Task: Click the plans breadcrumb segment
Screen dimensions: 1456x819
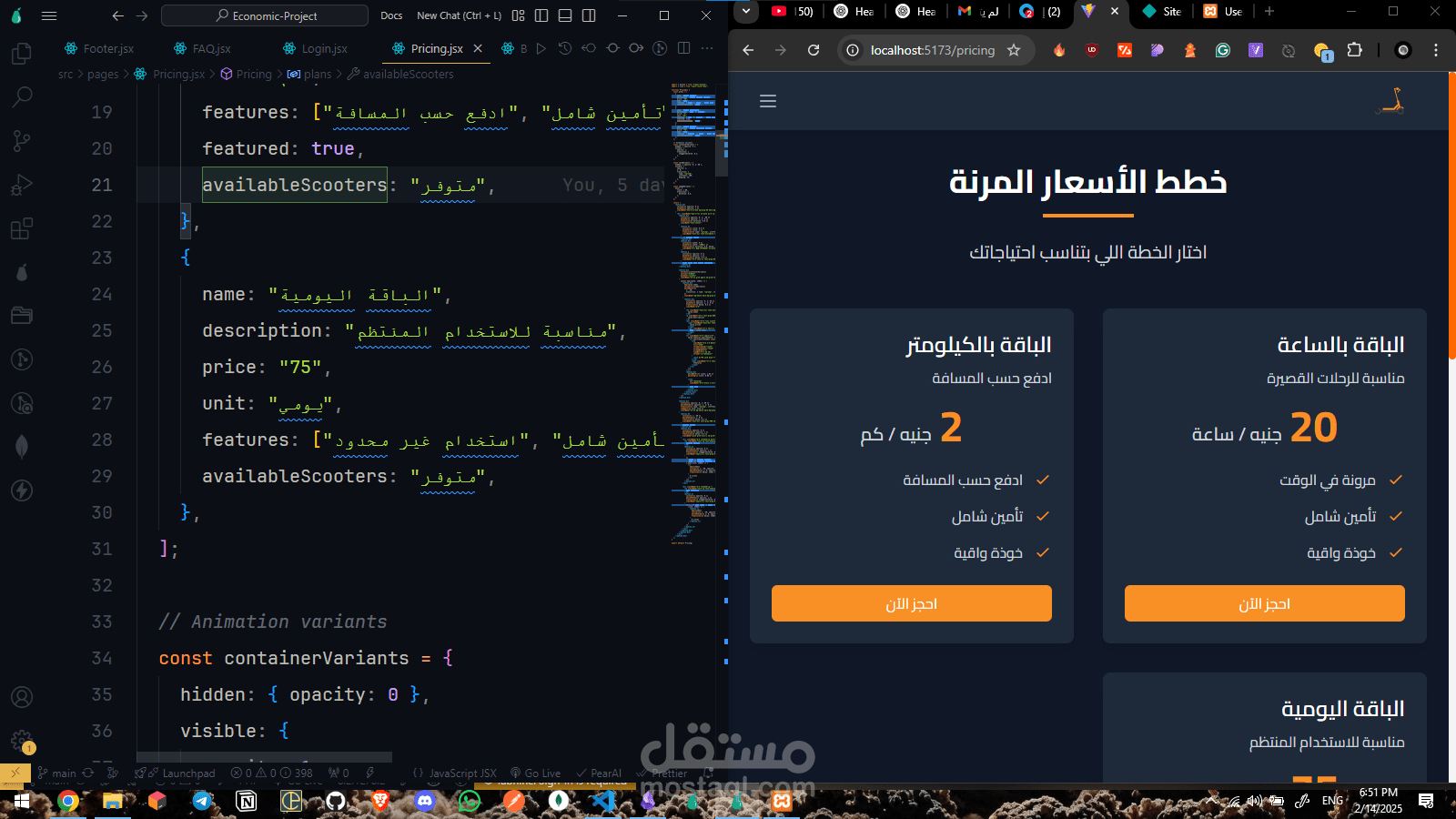Action: [x=318, y=75]
